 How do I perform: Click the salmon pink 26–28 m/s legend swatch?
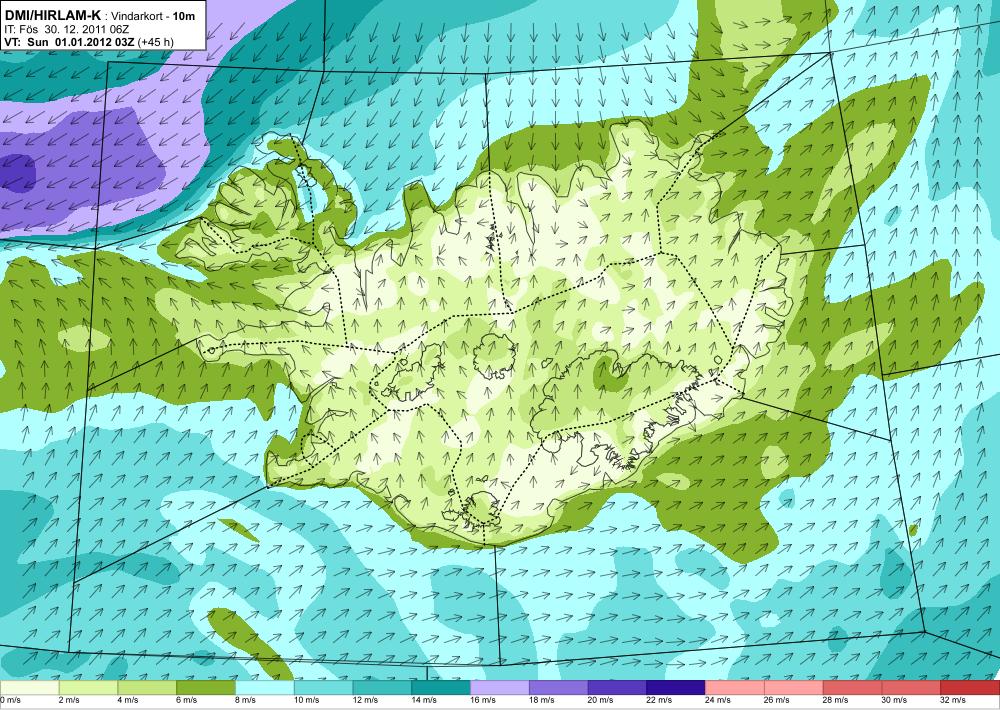pyautogui.click(x=793, y=688)
